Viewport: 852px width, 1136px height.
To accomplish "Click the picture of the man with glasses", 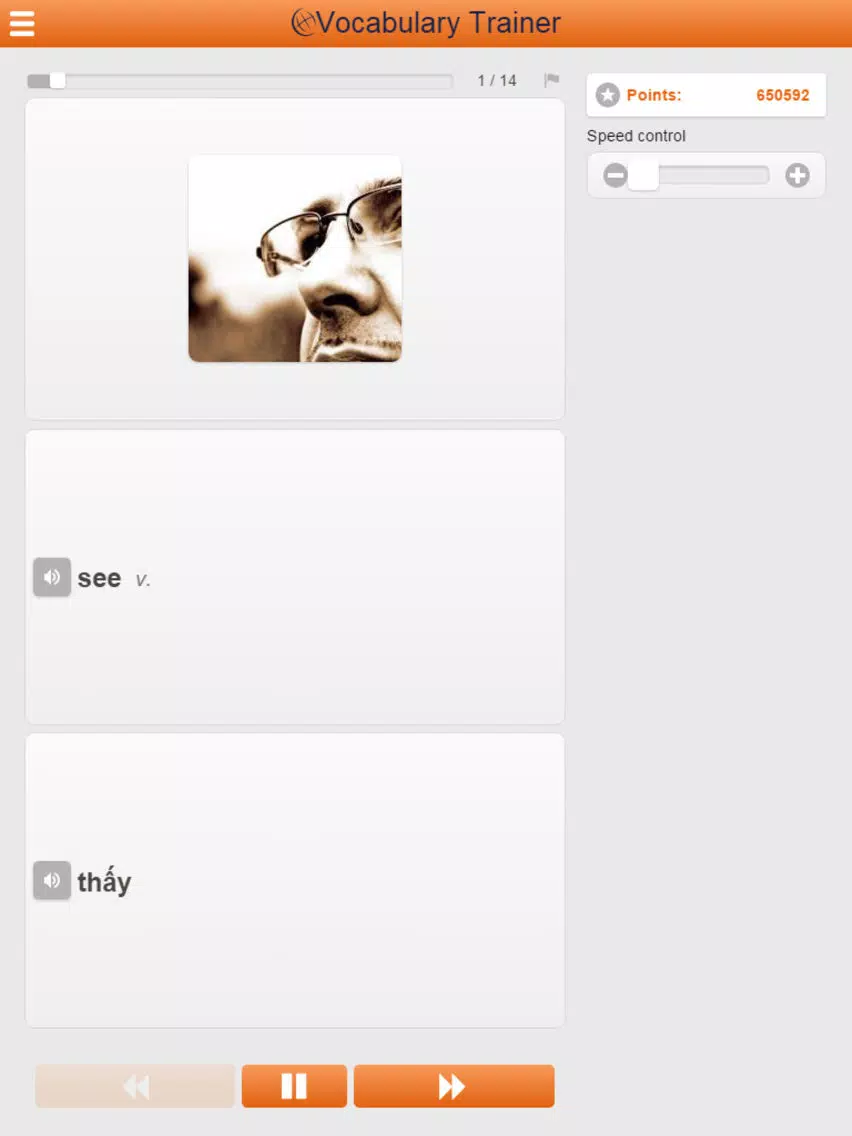I will (x=295, y=259).
